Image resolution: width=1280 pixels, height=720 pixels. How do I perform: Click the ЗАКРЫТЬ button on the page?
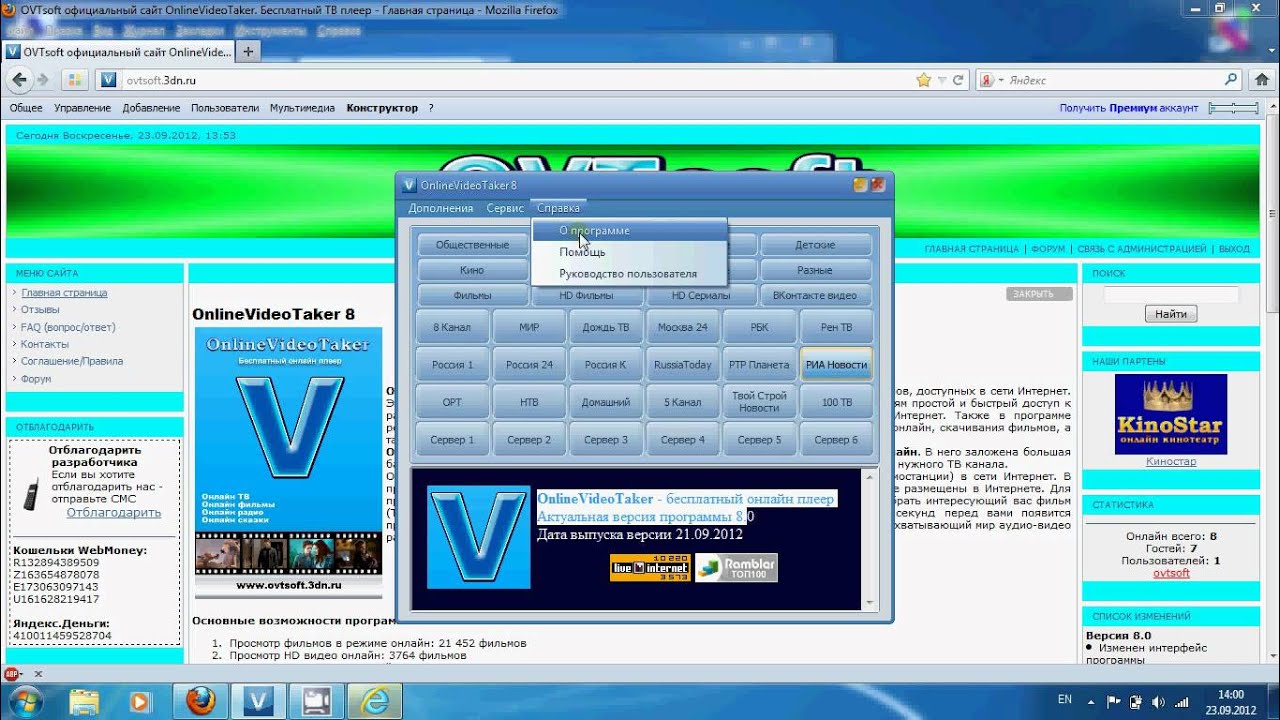click(x=1039, y=294)
